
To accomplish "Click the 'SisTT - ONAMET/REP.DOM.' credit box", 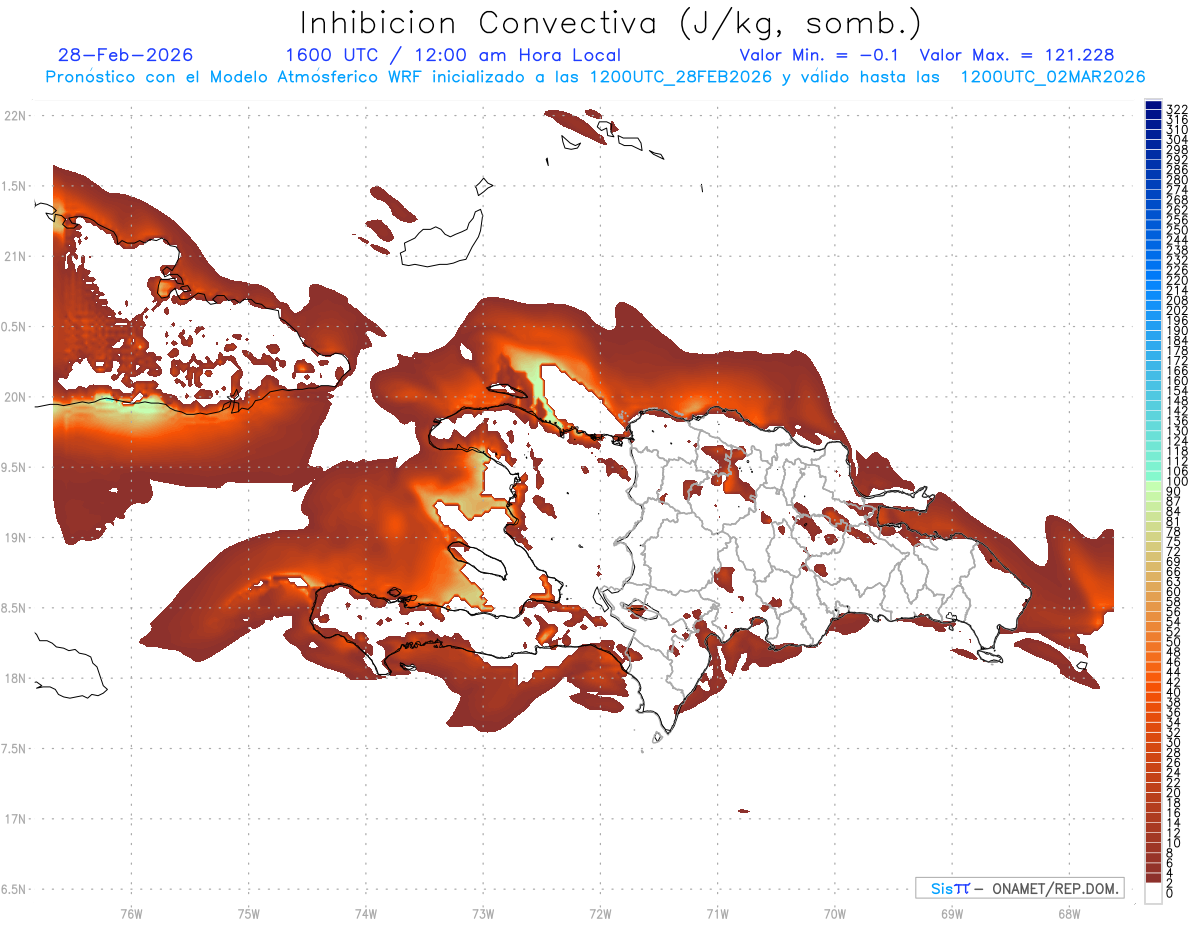I will pyautogui.click(x=1019, y=888).
